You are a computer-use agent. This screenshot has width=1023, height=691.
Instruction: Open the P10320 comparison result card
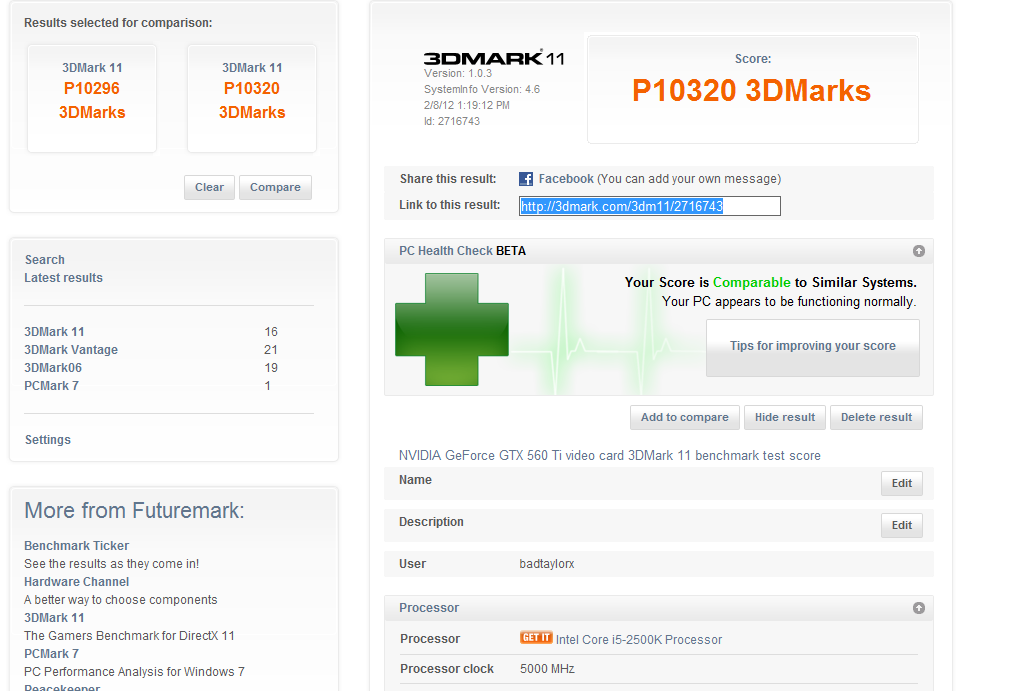(x=252, y=99)
